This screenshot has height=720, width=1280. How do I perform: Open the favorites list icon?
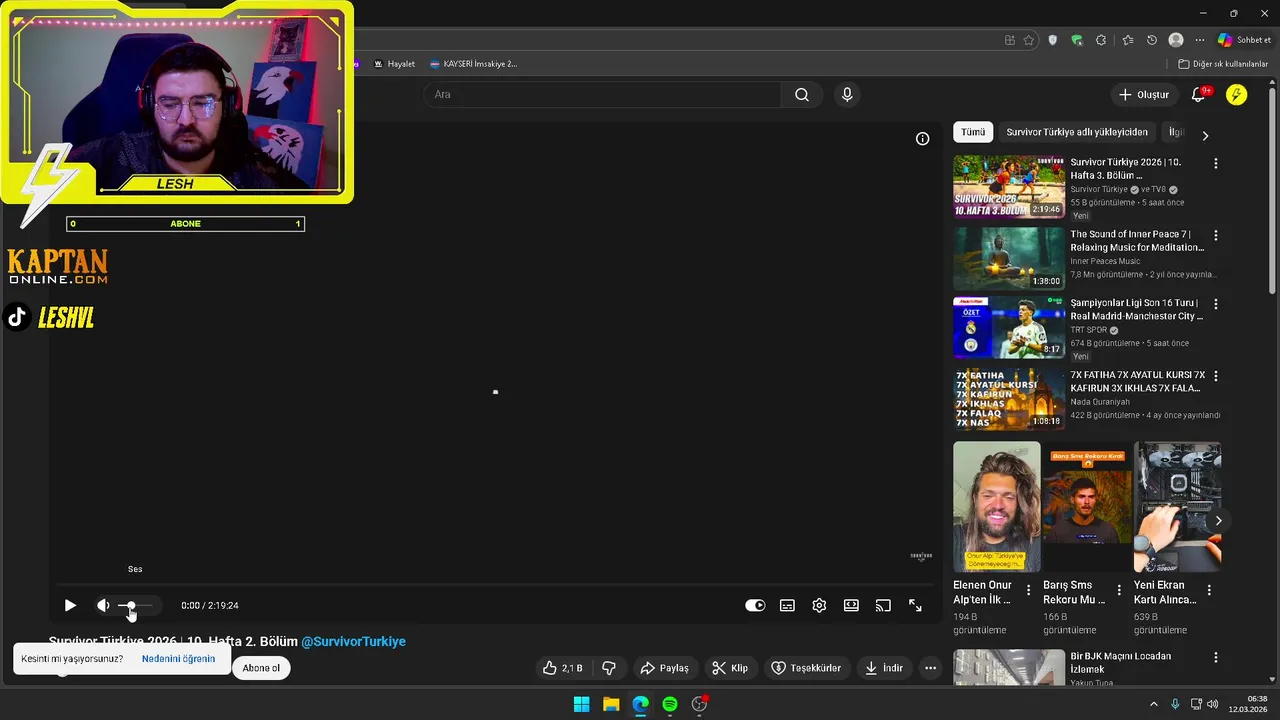click(x=1128, y=40)
